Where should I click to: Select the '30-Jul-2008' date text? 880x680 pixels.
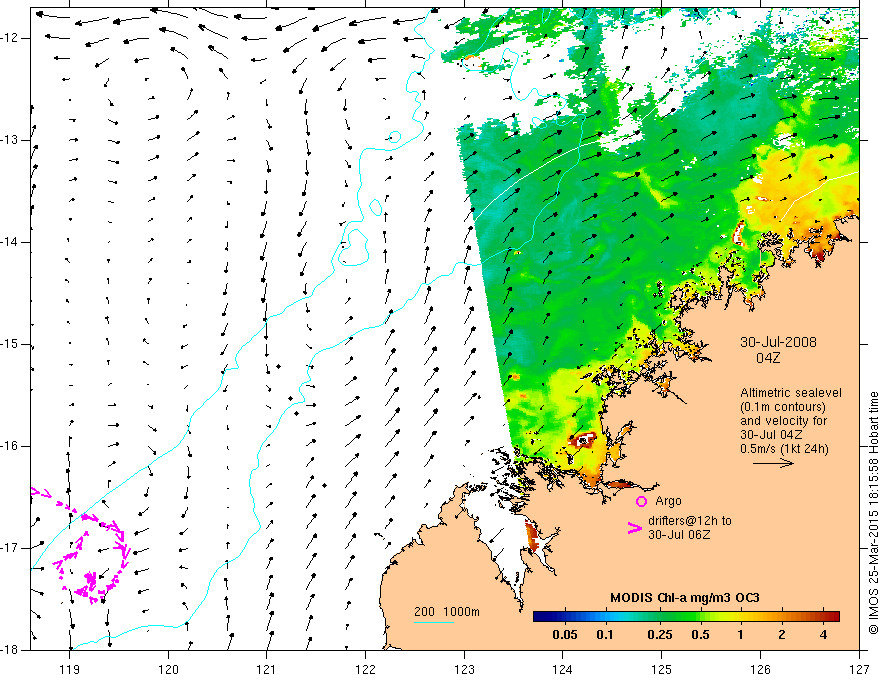778,342
